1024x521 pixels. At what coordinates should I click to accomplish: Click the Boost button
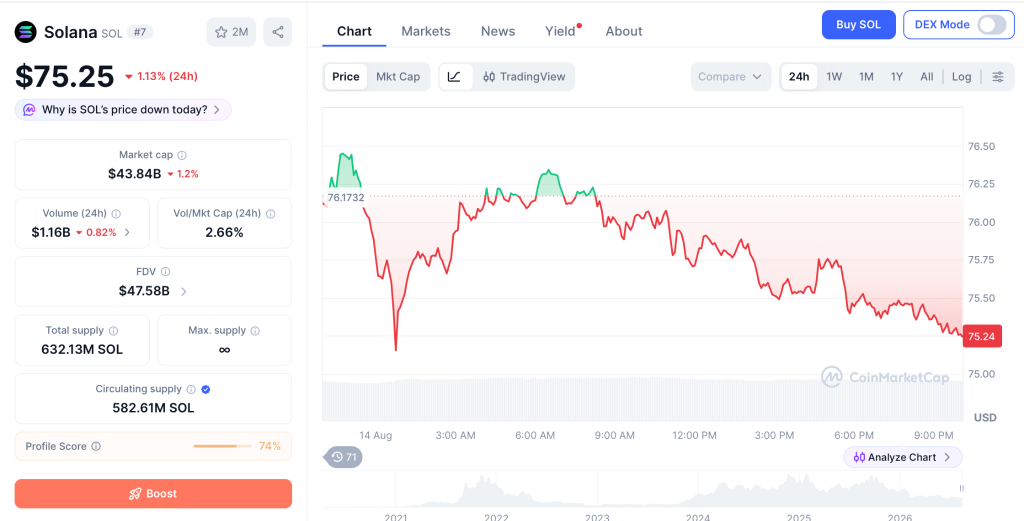153,494
